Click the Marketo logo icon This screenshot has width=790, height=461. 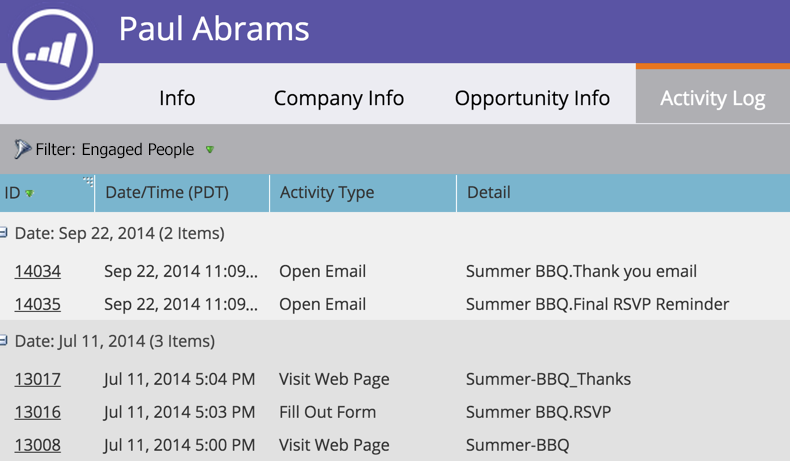[52, 52]
